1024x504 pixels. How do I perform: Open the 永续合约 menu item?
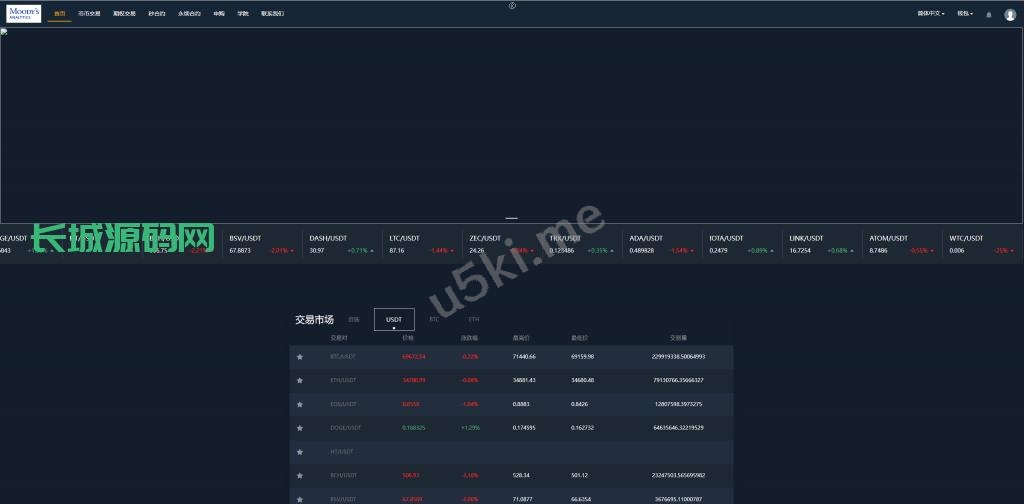pyautogui.click(x=189, y=14)
